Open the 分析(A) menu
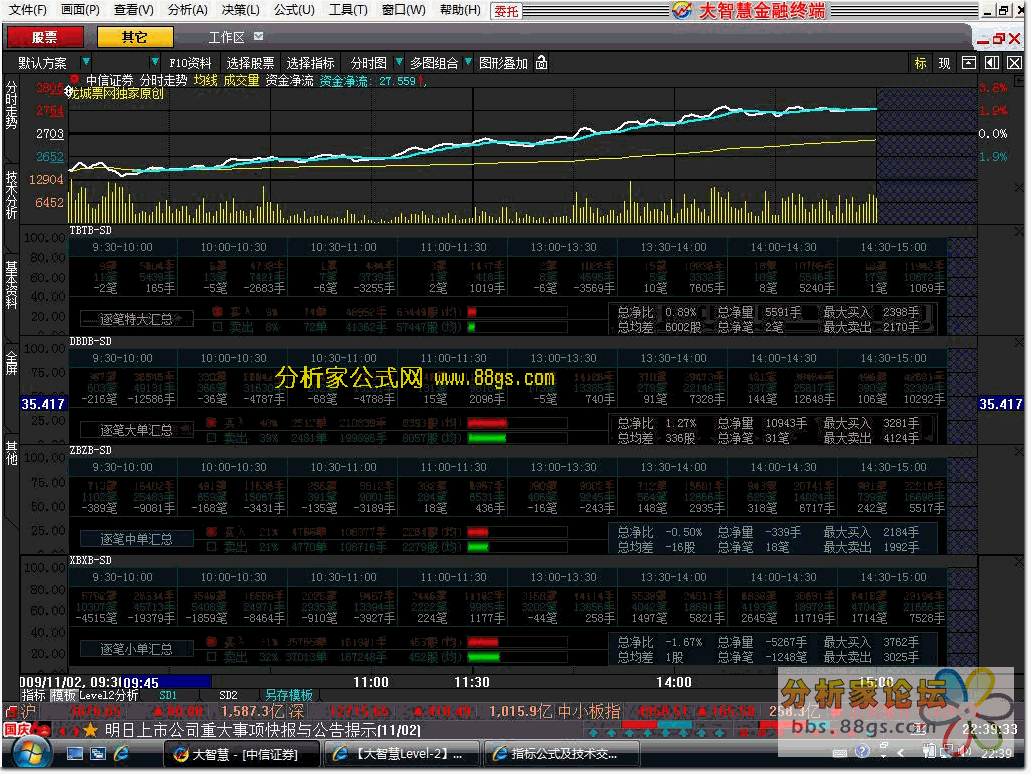The width and height of the screenshot is (1031, 774). click(187, 10)
